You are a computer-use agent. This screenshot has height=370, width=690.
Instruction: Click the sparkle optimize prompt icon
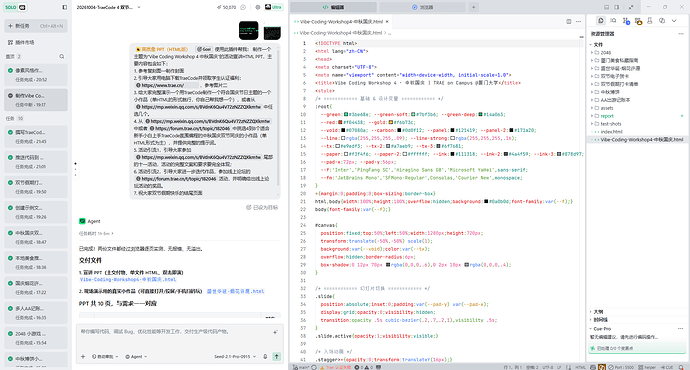coord(275,332)
